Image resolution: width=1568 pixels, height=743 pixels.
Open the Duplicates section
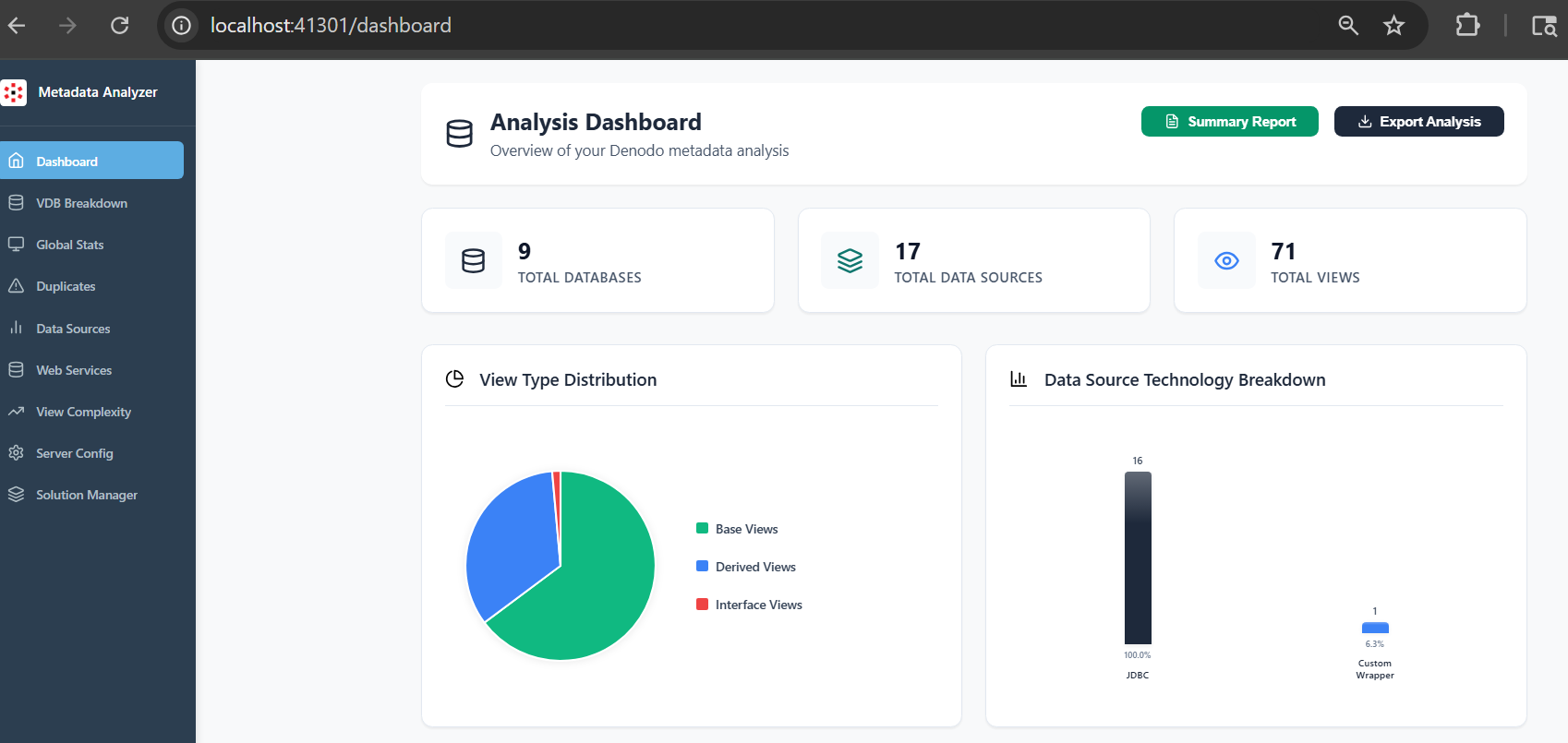[x=91, y=285]
